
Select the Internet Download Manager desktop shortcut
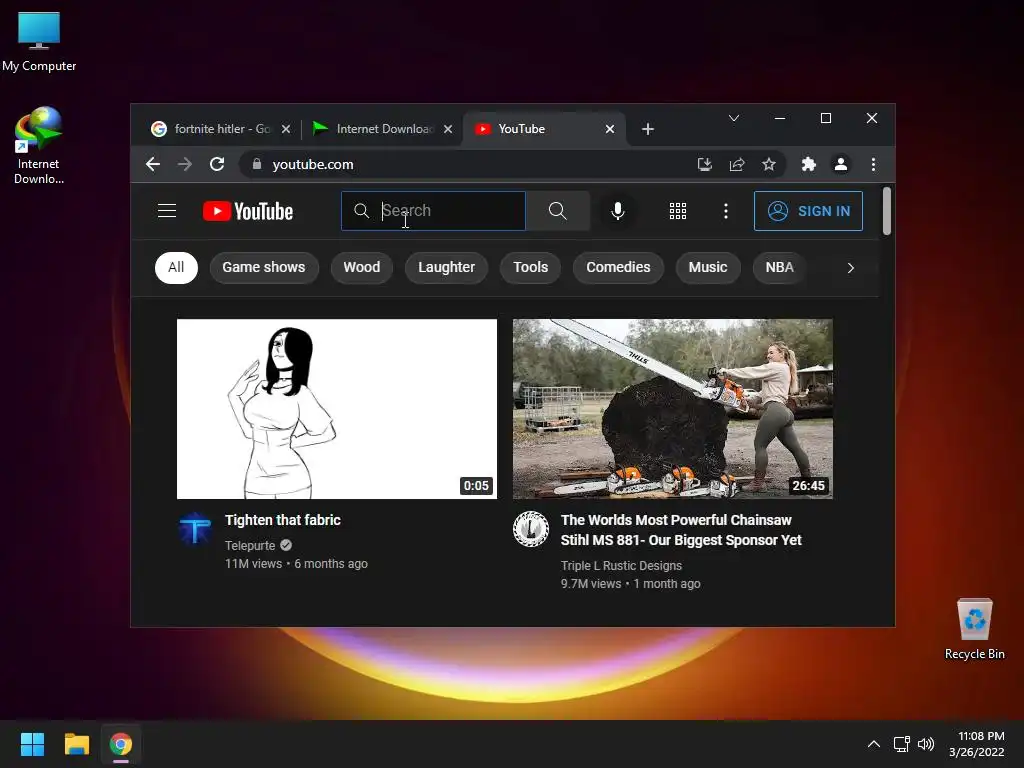click(39, 146)
